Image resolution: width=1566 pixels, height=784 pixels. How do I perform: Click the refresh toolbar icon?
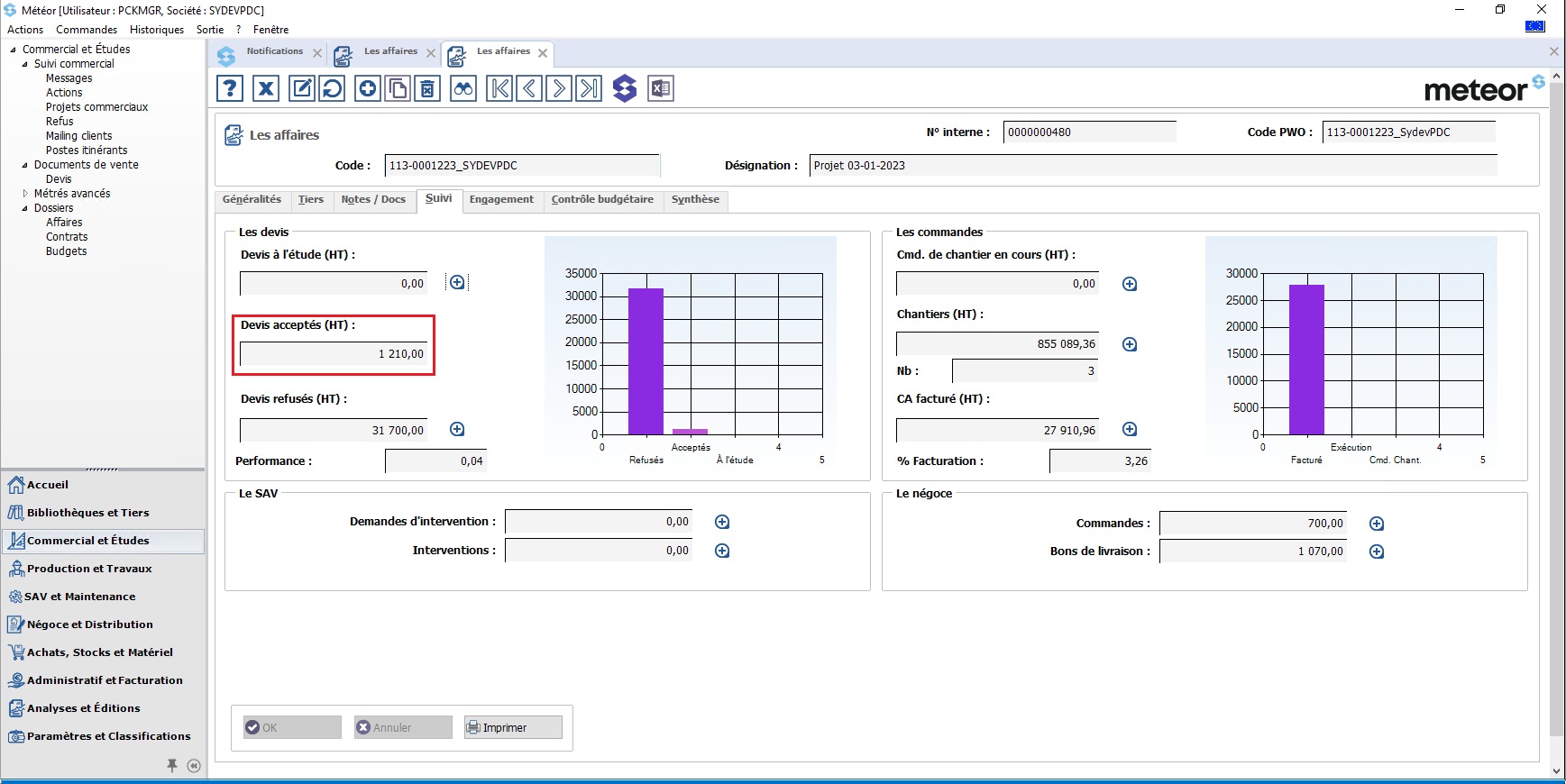[332, 88]
